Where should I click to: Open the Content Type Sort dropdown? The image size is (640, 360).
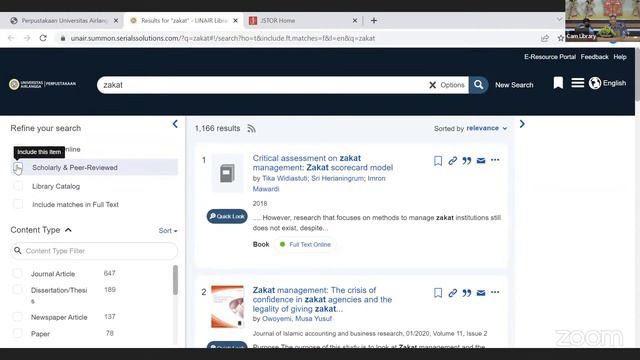click(x=168, y=231)
